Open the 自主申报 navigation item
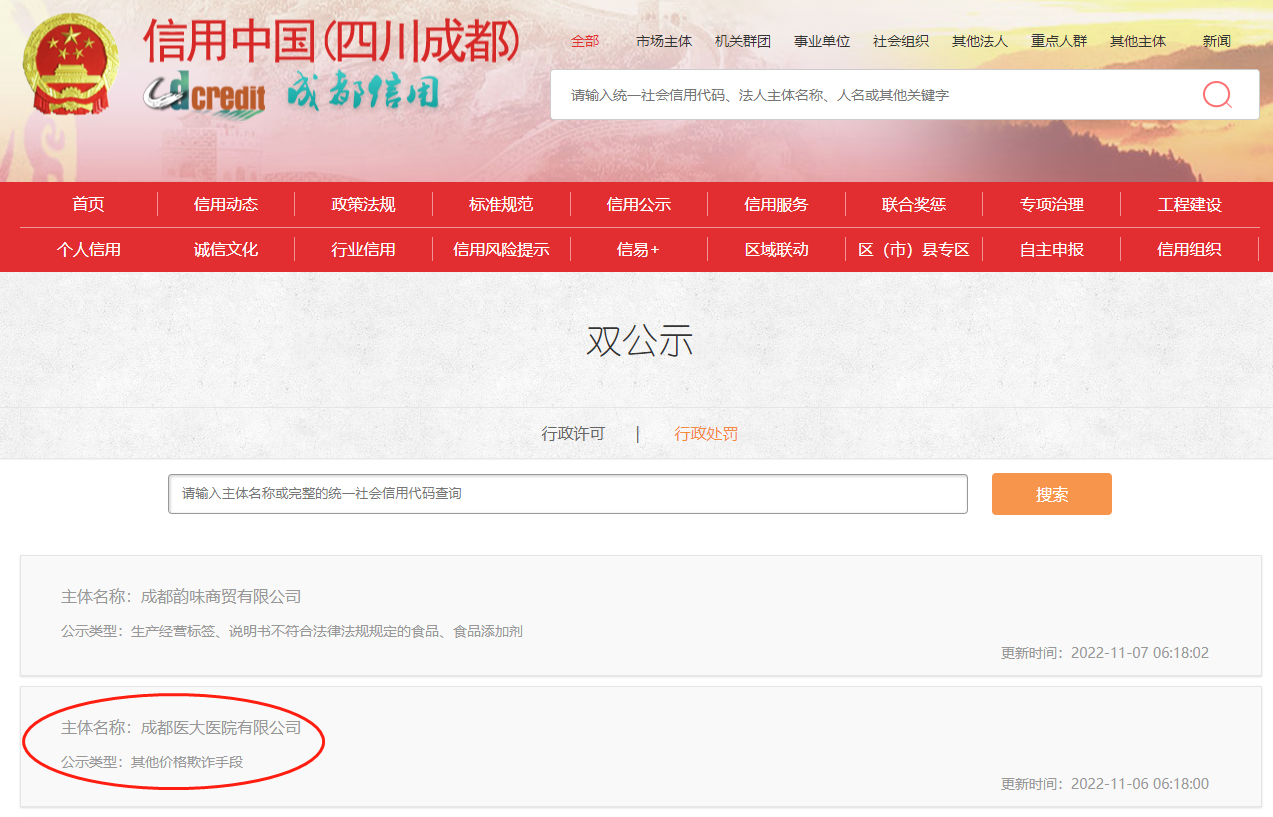This screenshot has height=817, width=1273. [x=1052, y=249]
